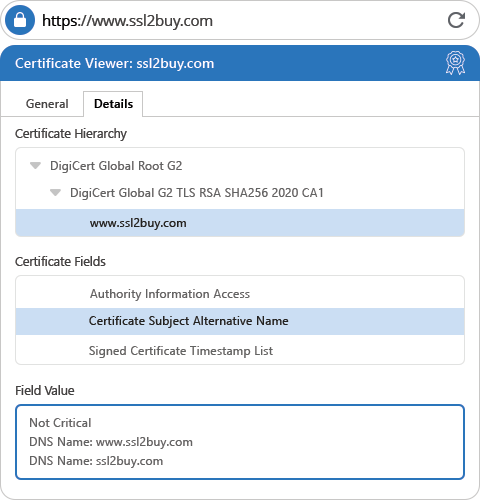
Task: Select Authority Information Access field
Action: pyautogui.click(x=240, y=294)
